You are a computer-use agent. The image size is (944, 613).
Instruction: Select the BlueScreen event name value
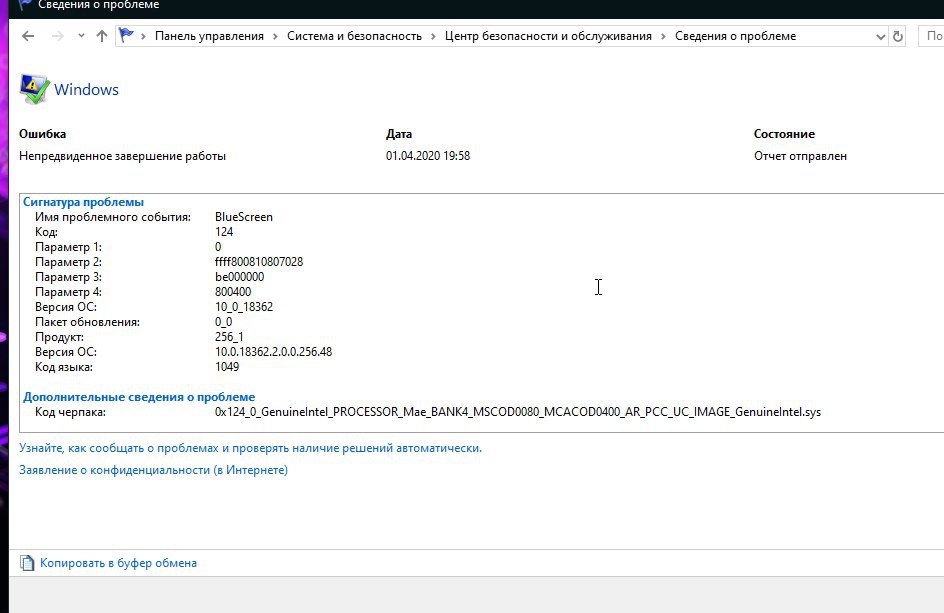[243, 217]
